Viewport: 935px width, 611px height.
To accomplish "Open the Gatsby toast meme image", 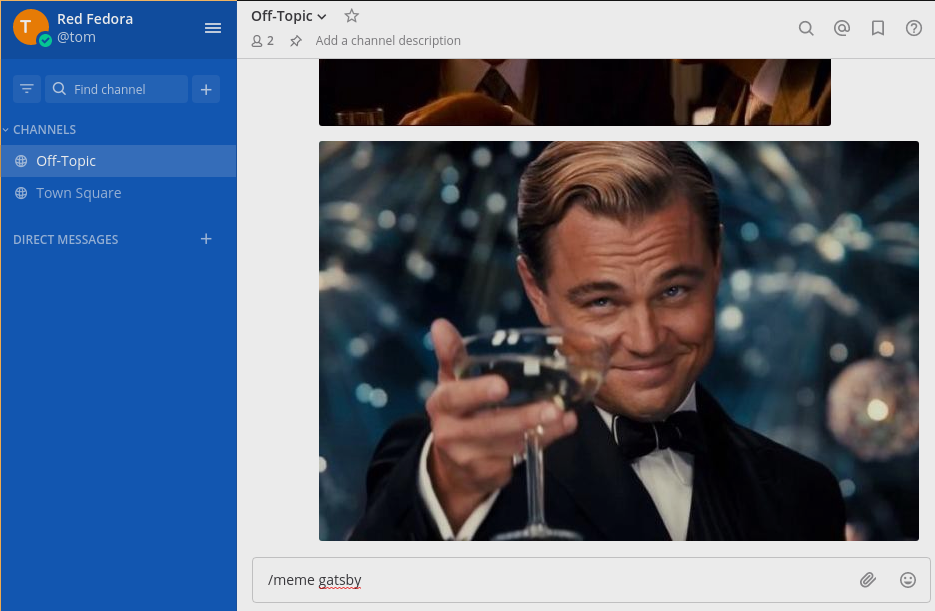I will click(618, 340).
